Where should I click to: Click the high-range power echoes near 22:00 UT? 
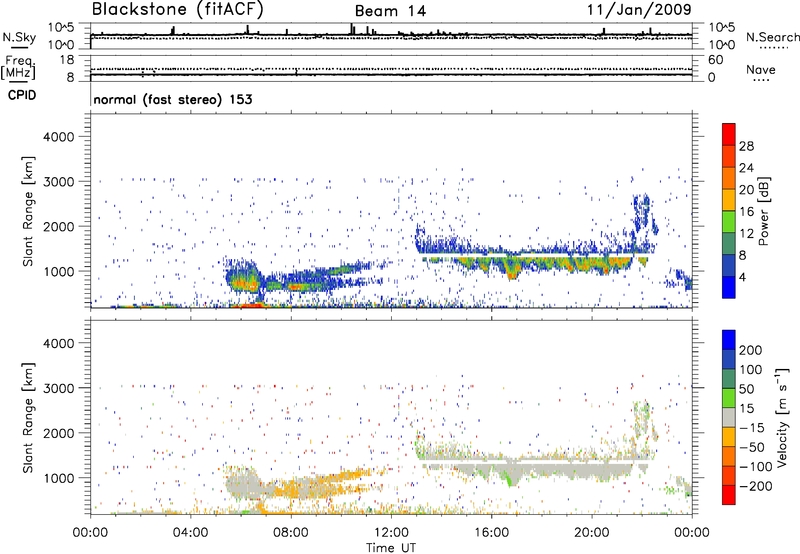pos(643,212)
